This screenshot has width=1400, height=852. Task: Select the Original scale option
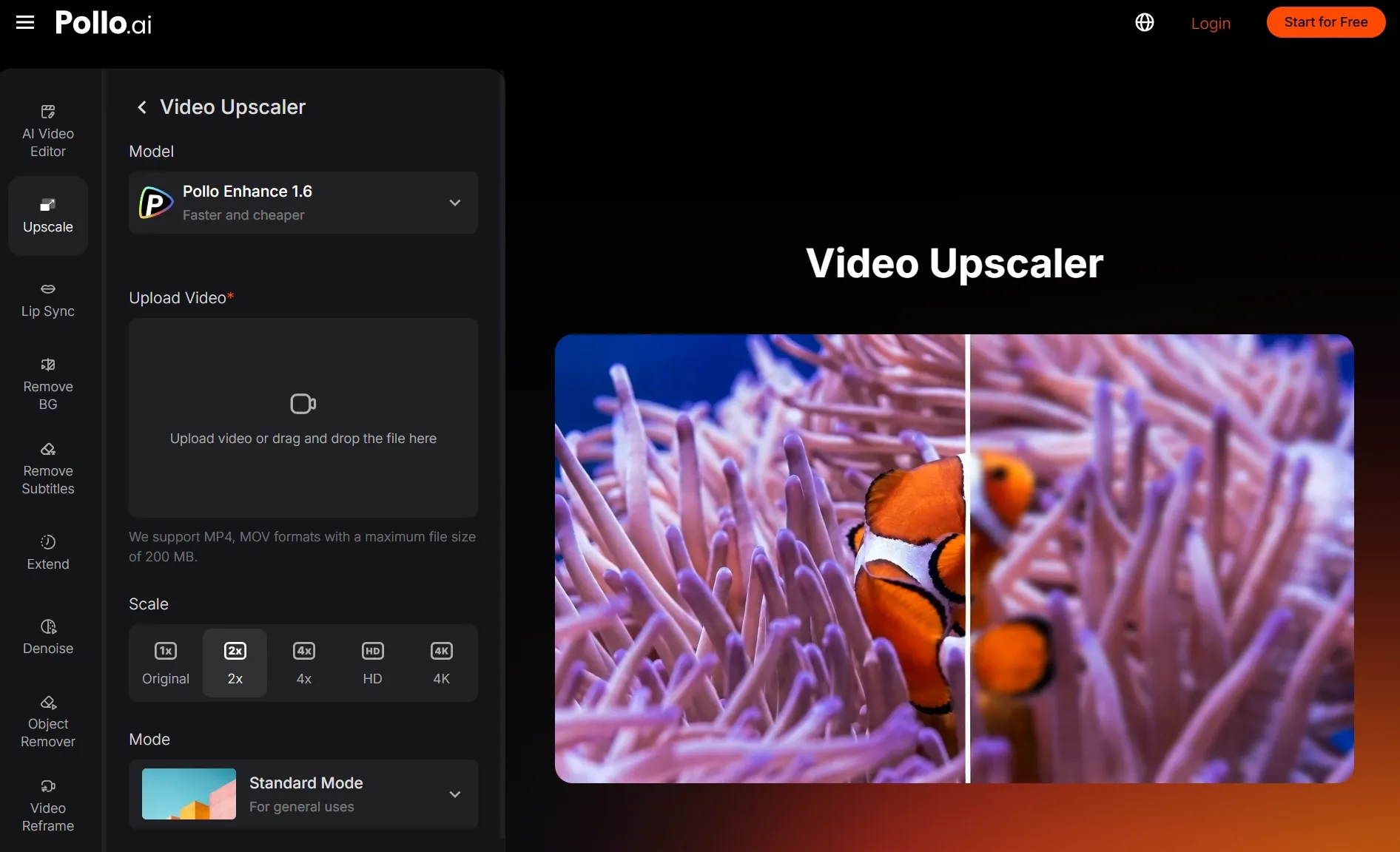[166, 663]
